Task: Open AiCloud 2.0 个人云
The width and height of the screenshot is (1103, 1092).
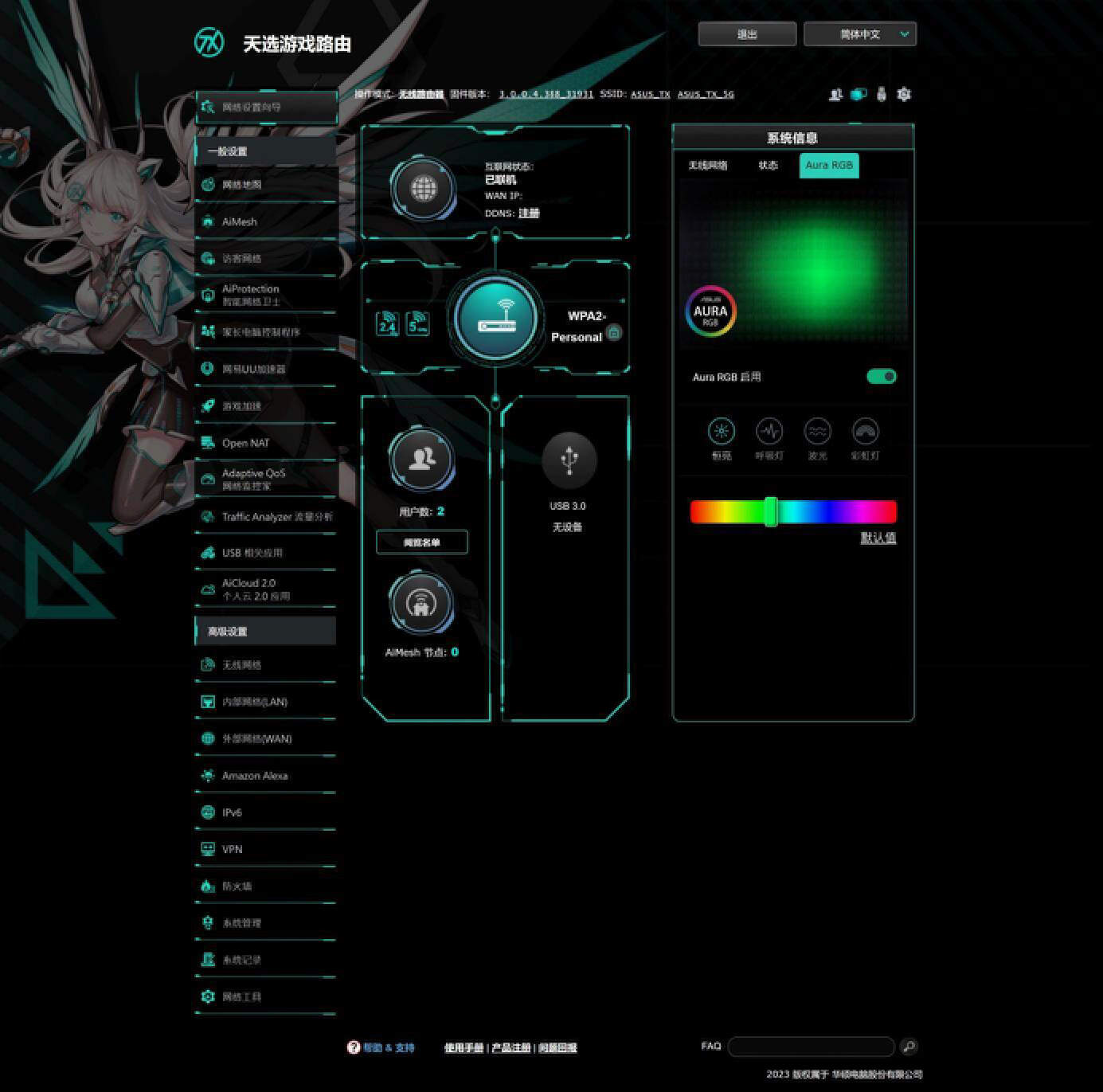Action: pyautogui.click(x=266, y=590)
